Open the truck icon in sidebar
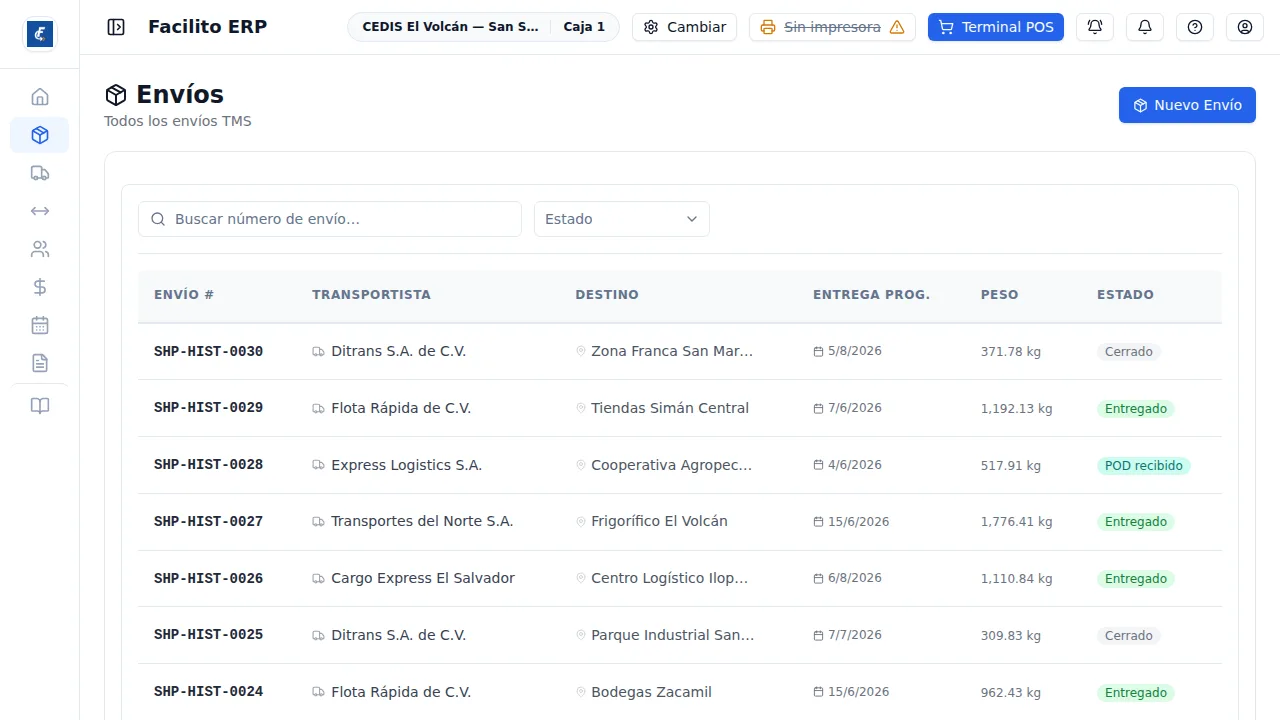Screen dimensions: 1280x720 pyautogui.click(x=40, y=173)
